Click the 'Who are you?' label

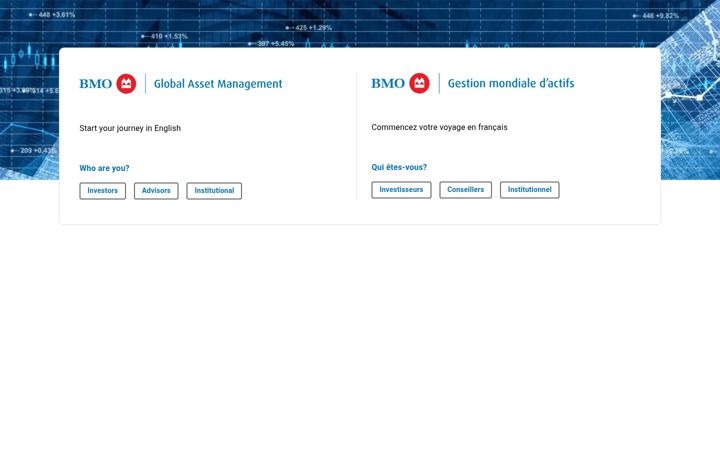click(x=104, y=168)
